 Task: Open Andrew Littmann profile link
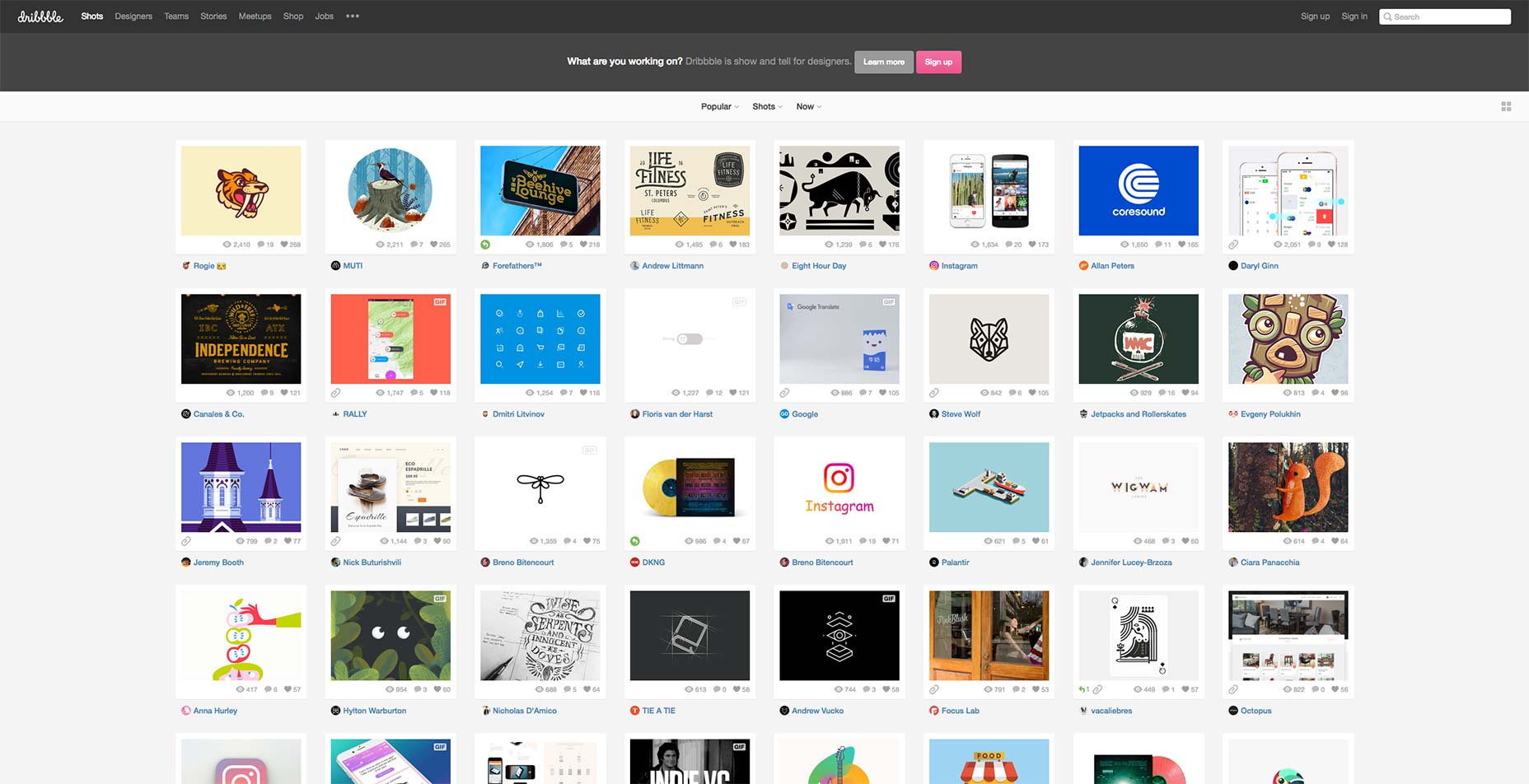click(673, 266)
